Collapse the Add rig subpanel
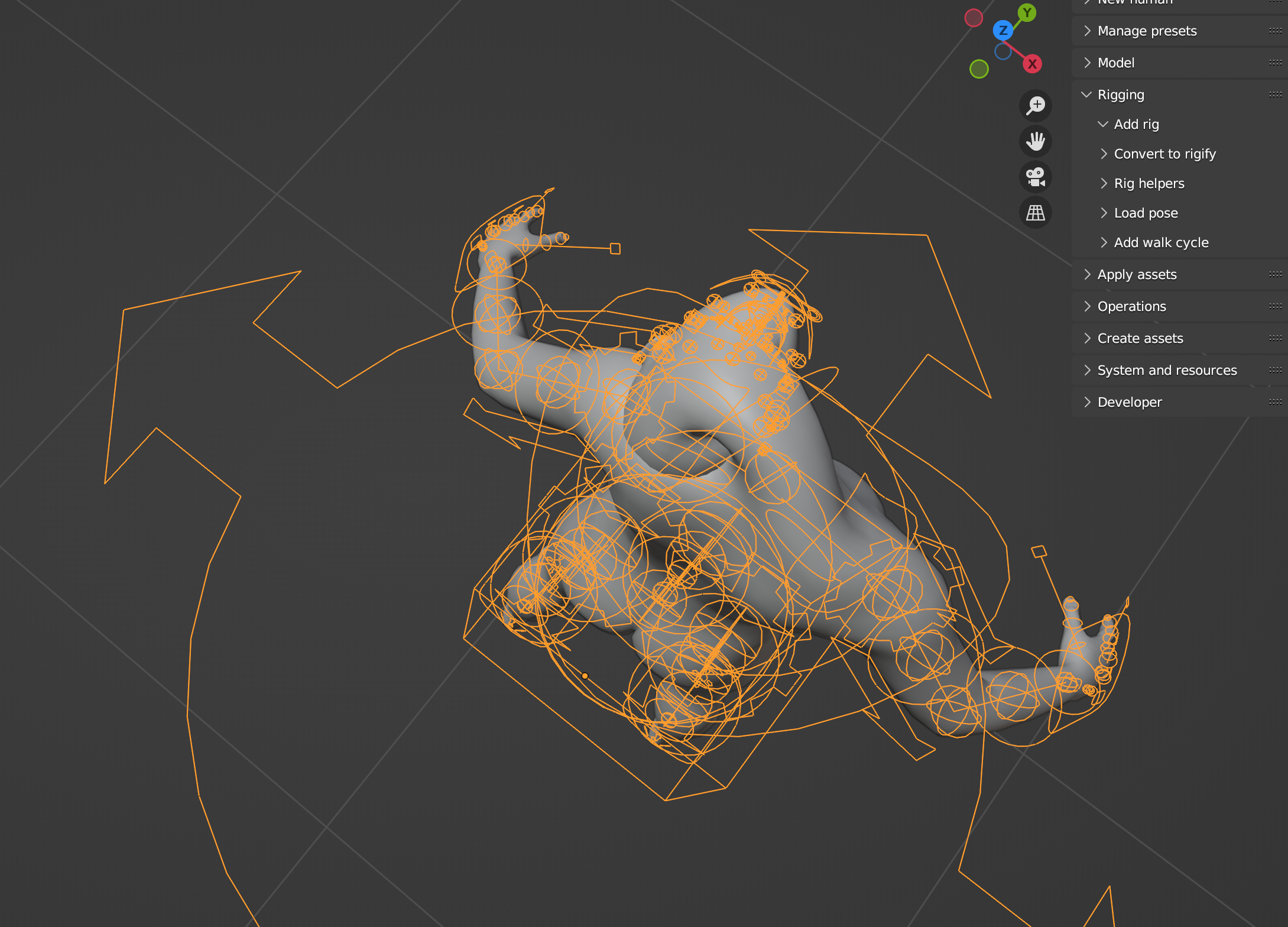 [1135, 124]
